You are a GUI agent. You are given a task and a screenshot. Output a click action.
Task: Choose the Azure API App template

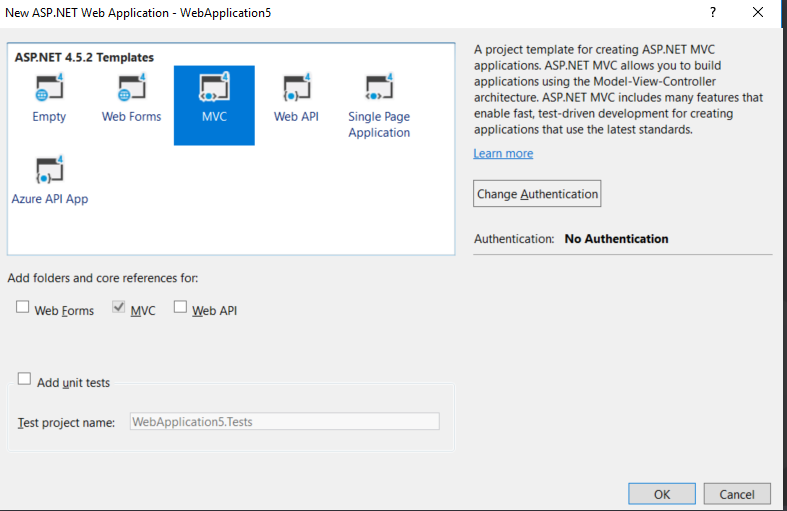(x=50, y=180)
